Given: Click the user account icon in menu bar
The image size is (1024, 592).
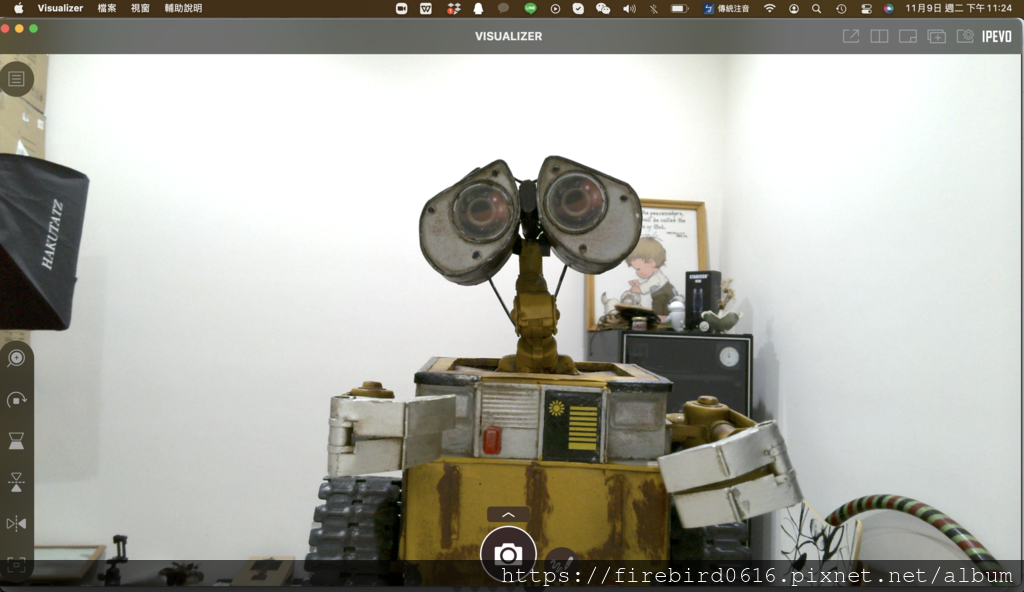Looking at the screenshot, I should click(x=793, y=8).
